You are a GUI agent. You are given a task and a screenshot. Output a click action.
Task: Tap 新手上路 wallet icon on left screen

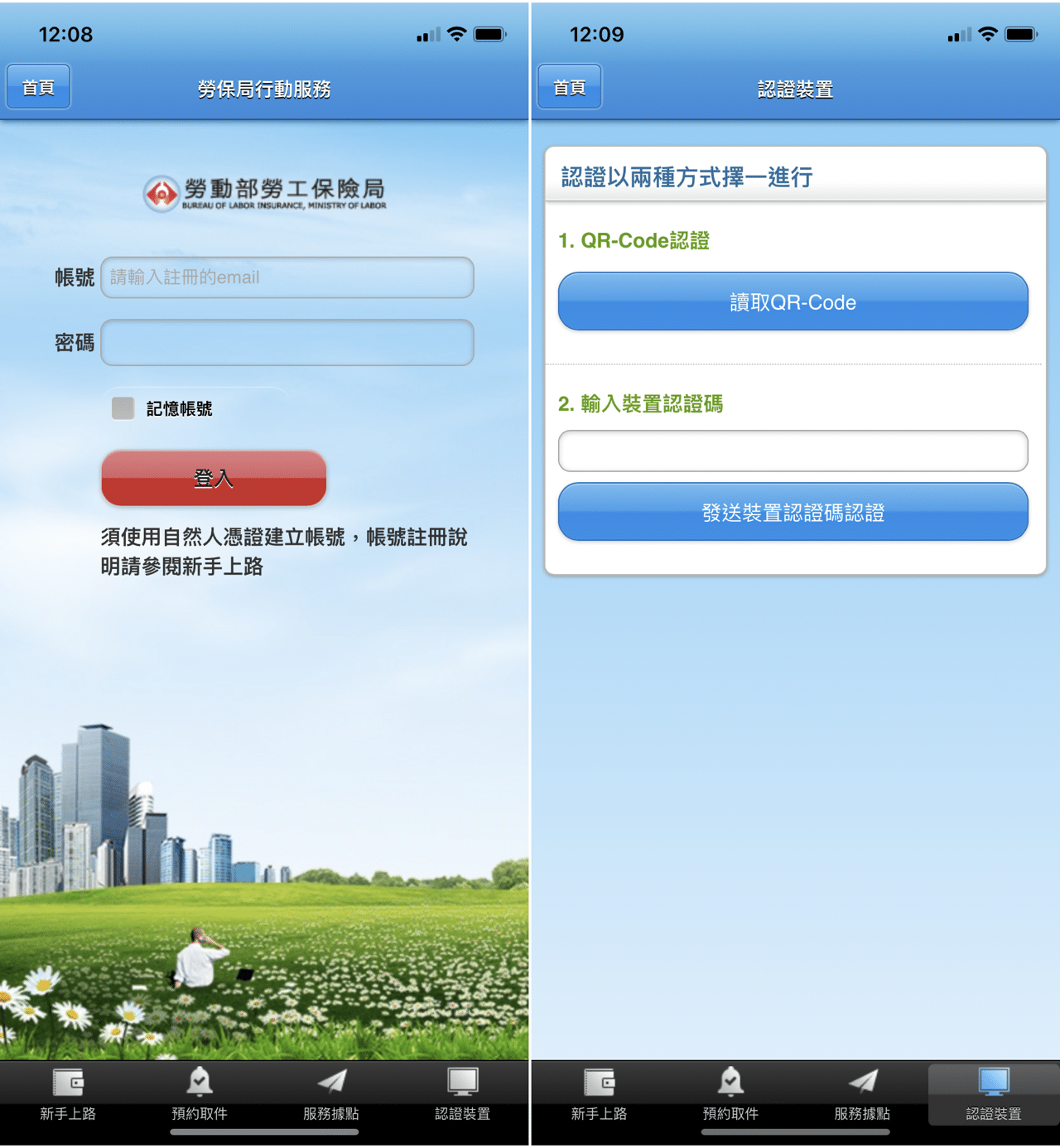tap(68, 1082)
